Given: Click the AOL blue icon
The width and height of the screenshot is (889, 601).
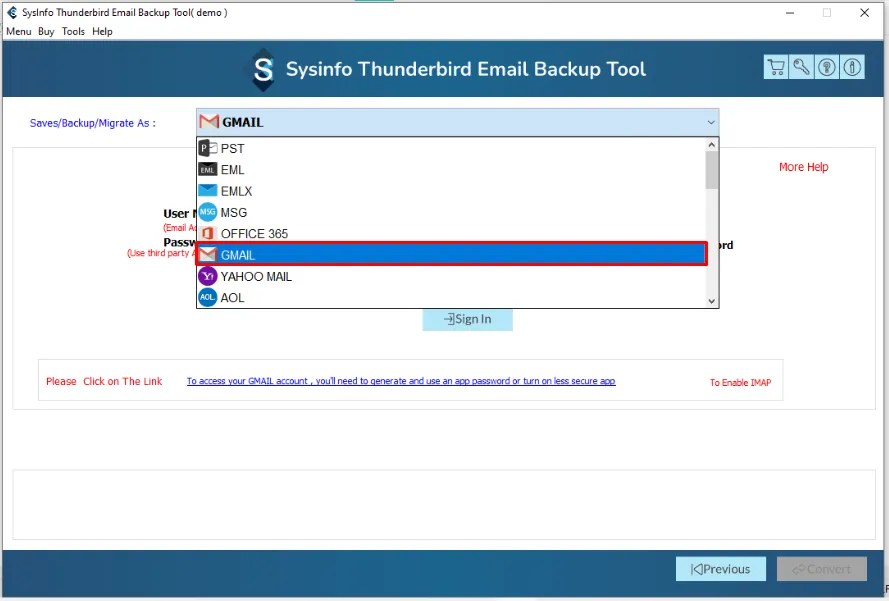Looking at the screenshot, I should [x=208, y=297].
